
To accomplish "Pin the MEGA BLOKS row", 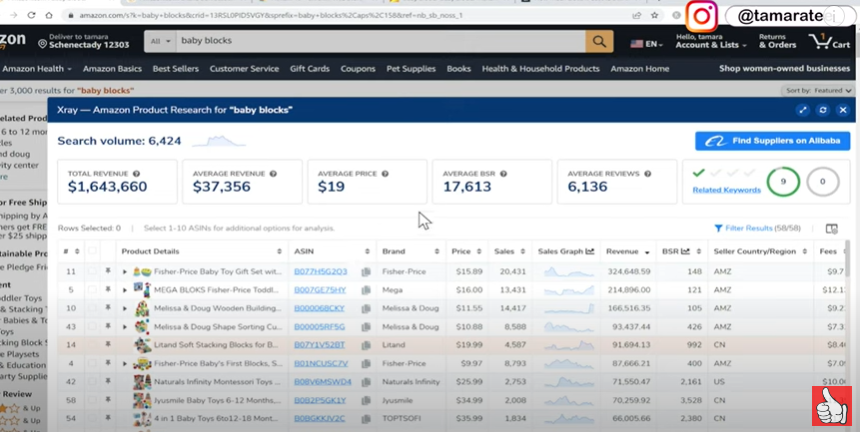I will pos(108,289).
